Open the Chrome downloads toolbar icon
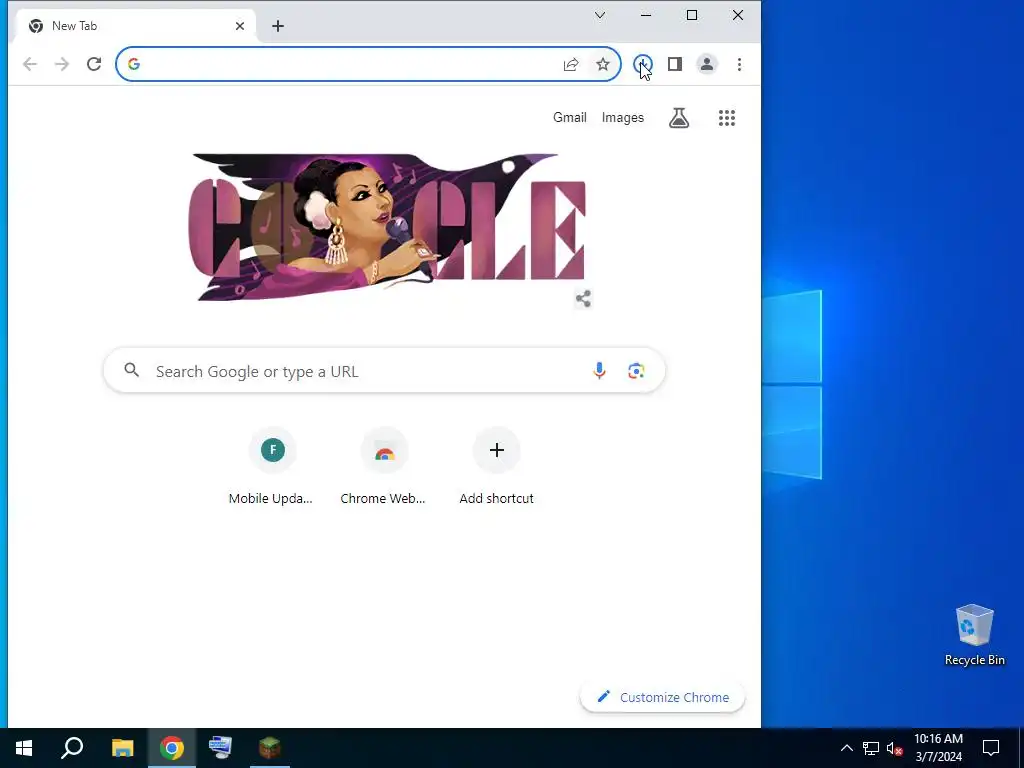The width and height of the screenshot is (1024, 768). pyautogui.click(x=643, y=64)
